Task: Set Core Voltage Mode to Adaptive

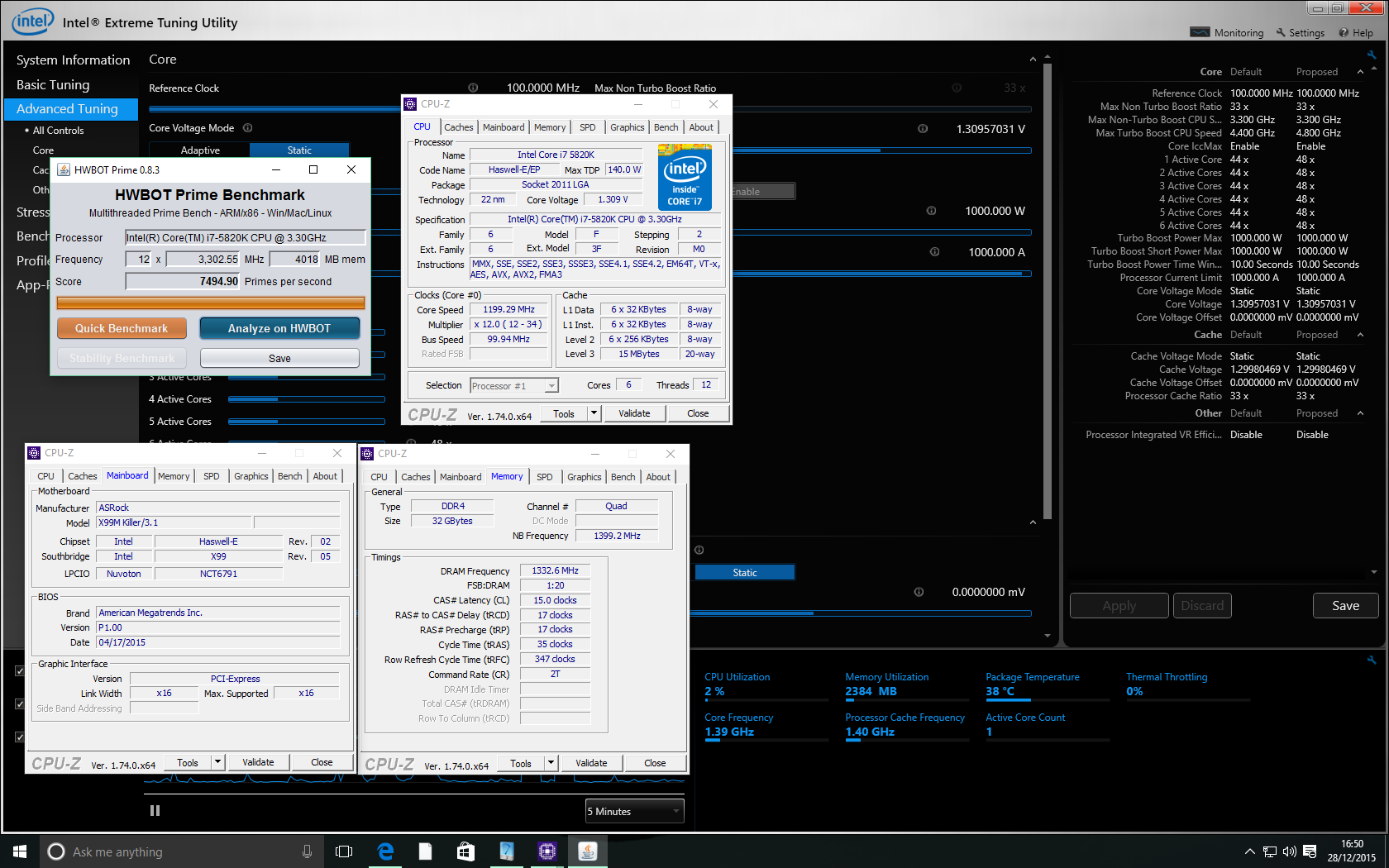Action: point(199,150)
